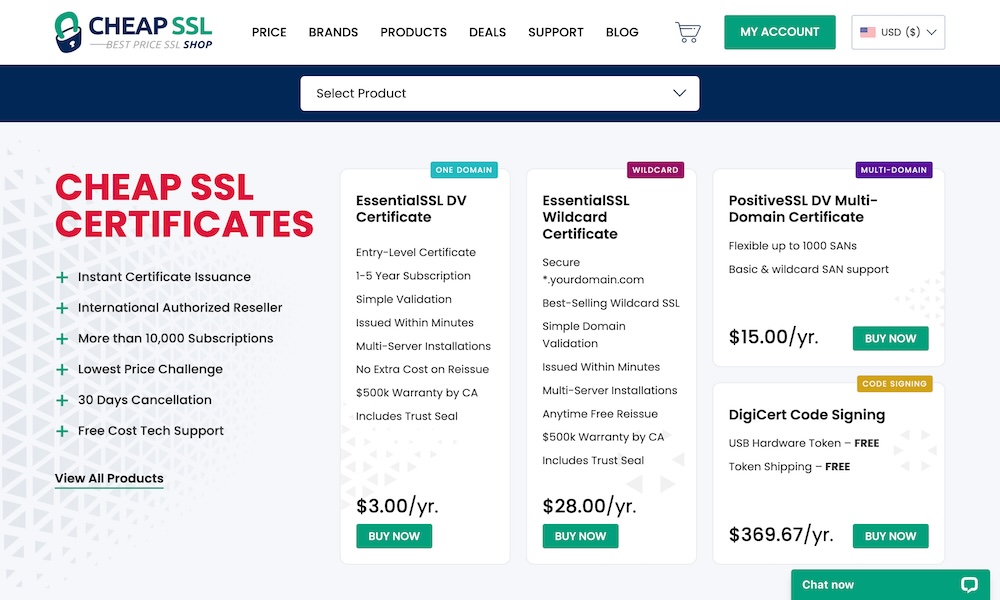
Task: Open the BRANDS menu
Action: tap(333, 32)
